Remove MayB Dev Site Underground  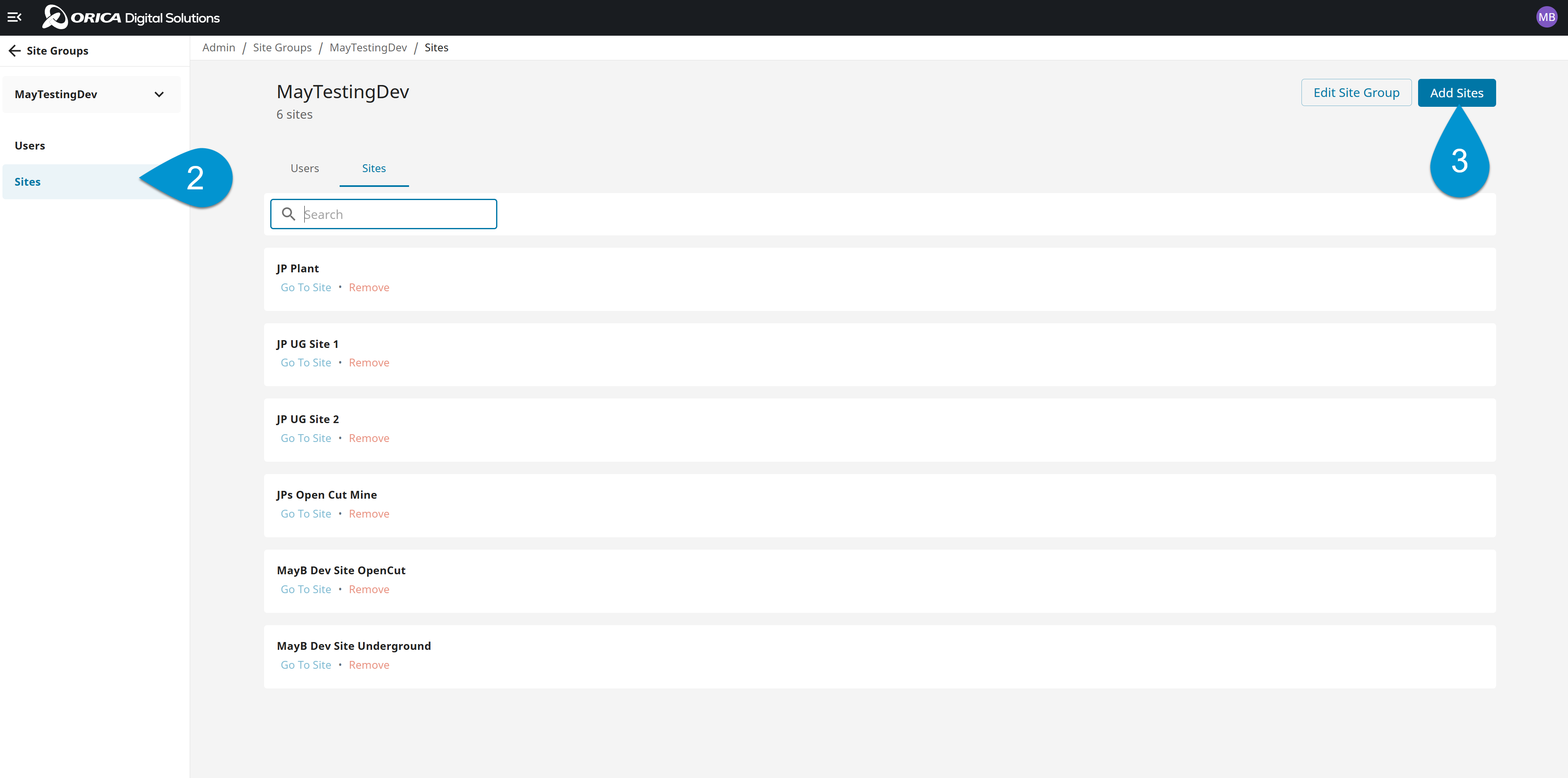[369, 665]
